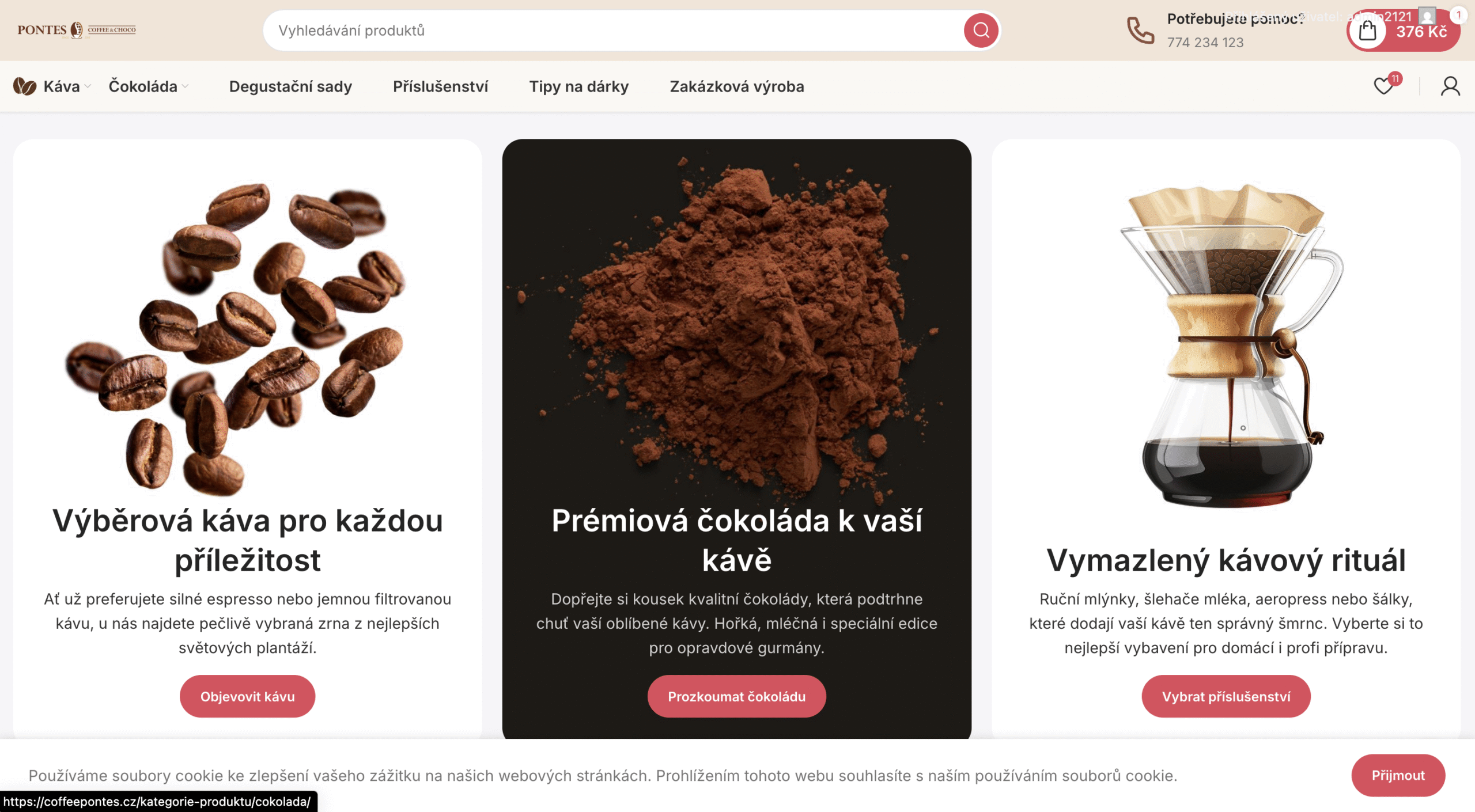This screenshot has height=812, width=1475.
Task: Click the red search magnifier icon
Action: pyautogui.click(x=981, y=30)
